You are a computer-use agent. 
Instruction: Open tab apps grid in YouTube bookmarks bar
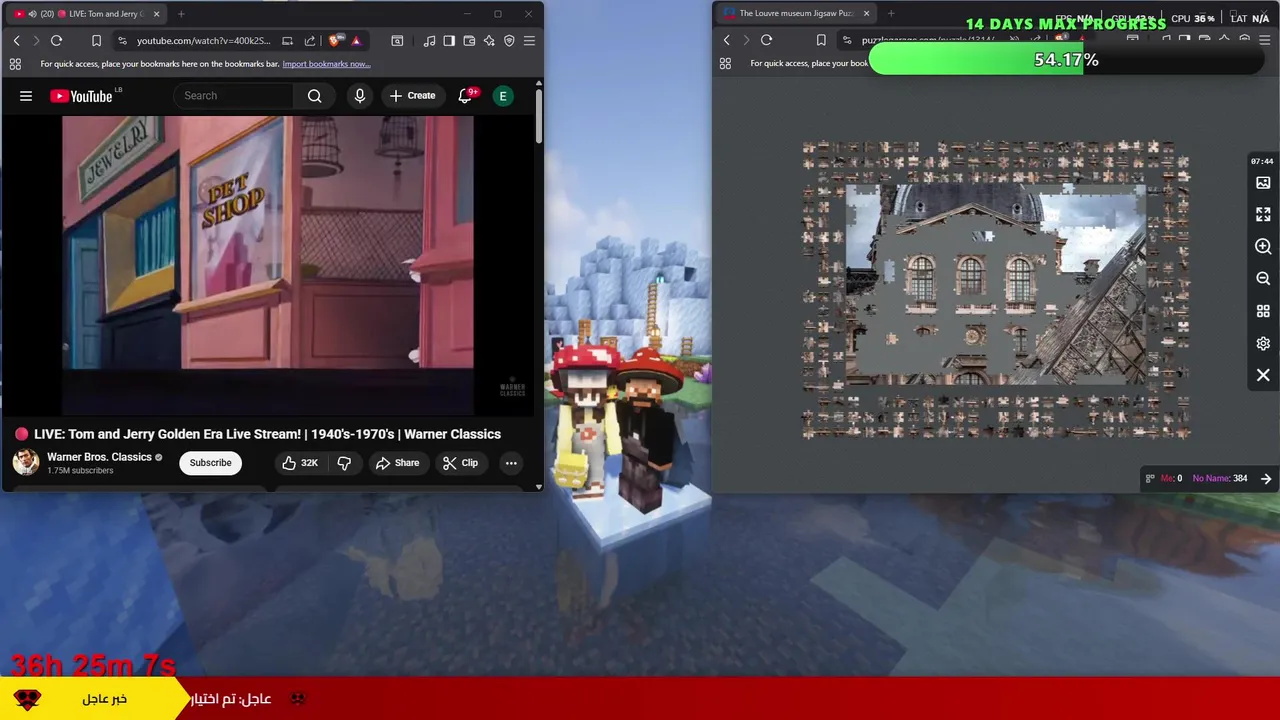15,64
